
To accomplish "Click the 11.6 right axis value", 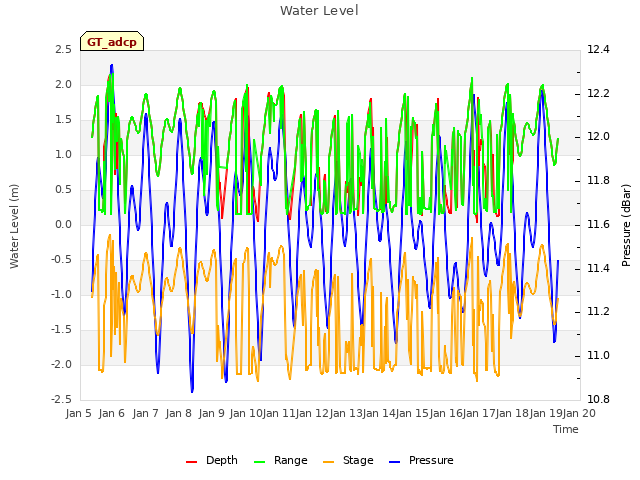I will click(x=598, y=224).
